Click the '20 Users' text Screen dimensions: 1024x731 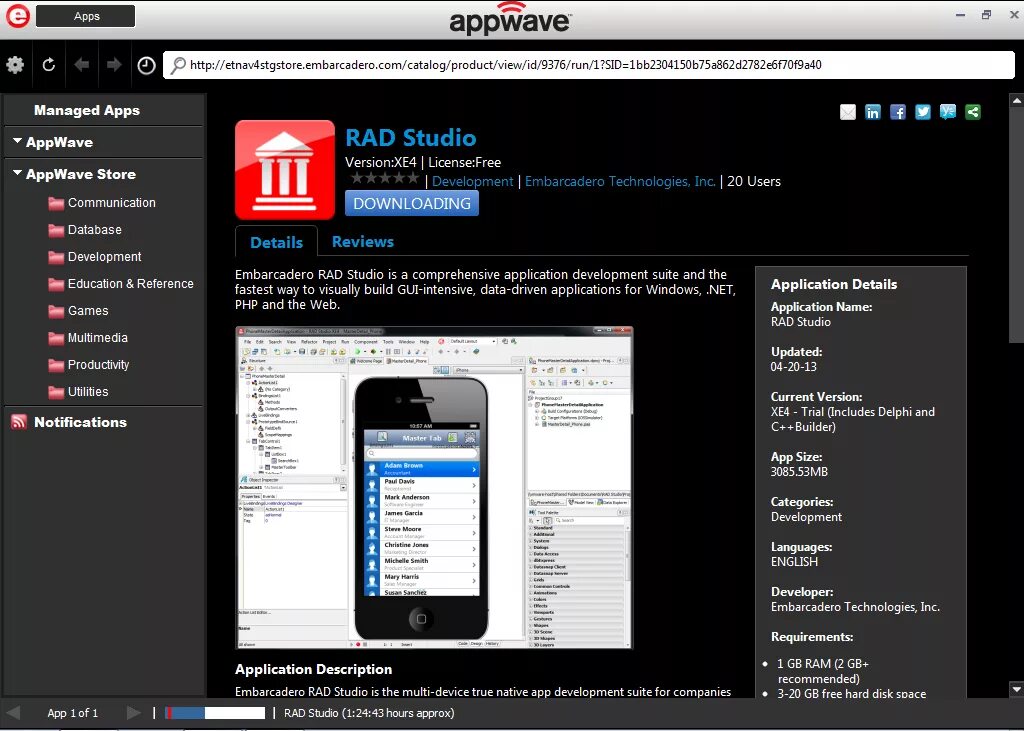pos(754,182)
